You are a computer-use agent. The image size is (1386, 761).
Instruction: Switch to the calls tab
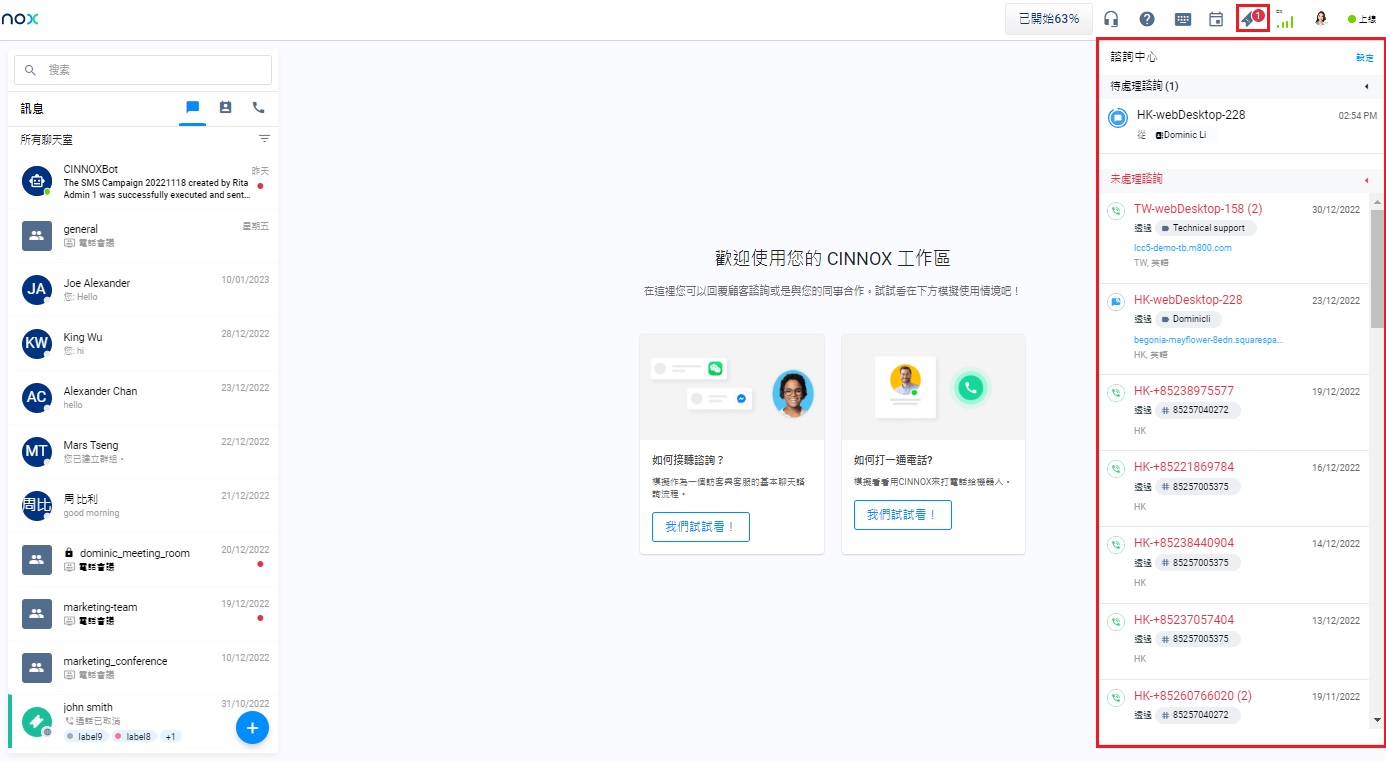259,108
